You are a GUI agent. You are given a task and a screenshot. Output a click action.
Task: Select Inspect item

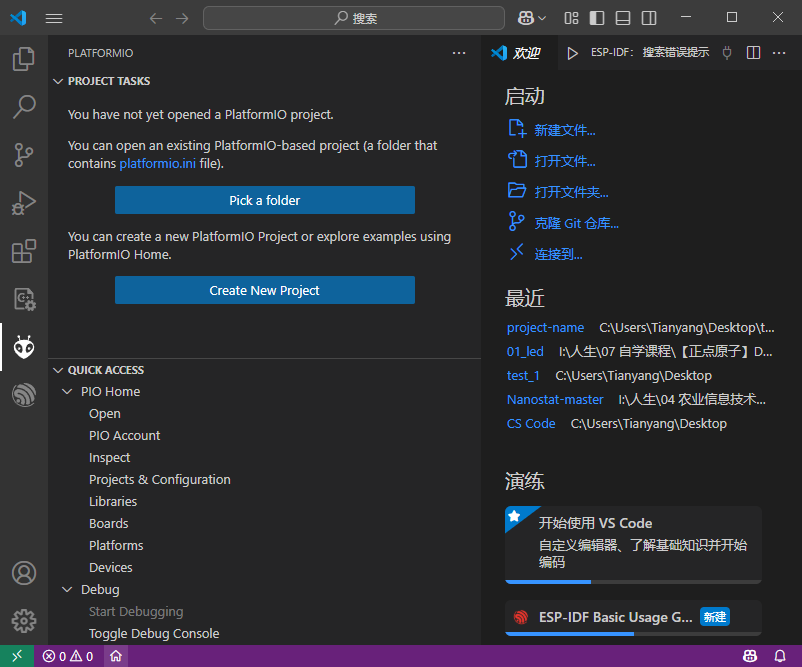pyautogui.click(x=264, y=458)
